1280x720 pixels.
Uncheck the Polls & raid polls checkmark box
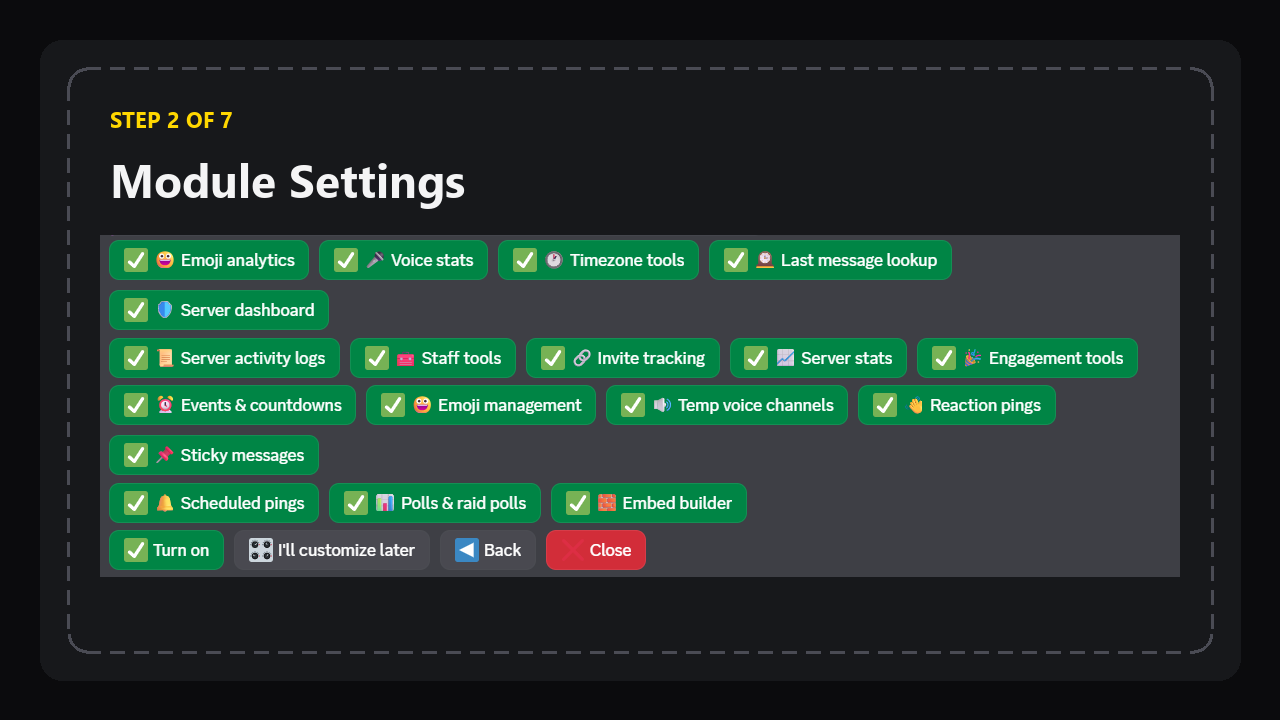(356, 503)
